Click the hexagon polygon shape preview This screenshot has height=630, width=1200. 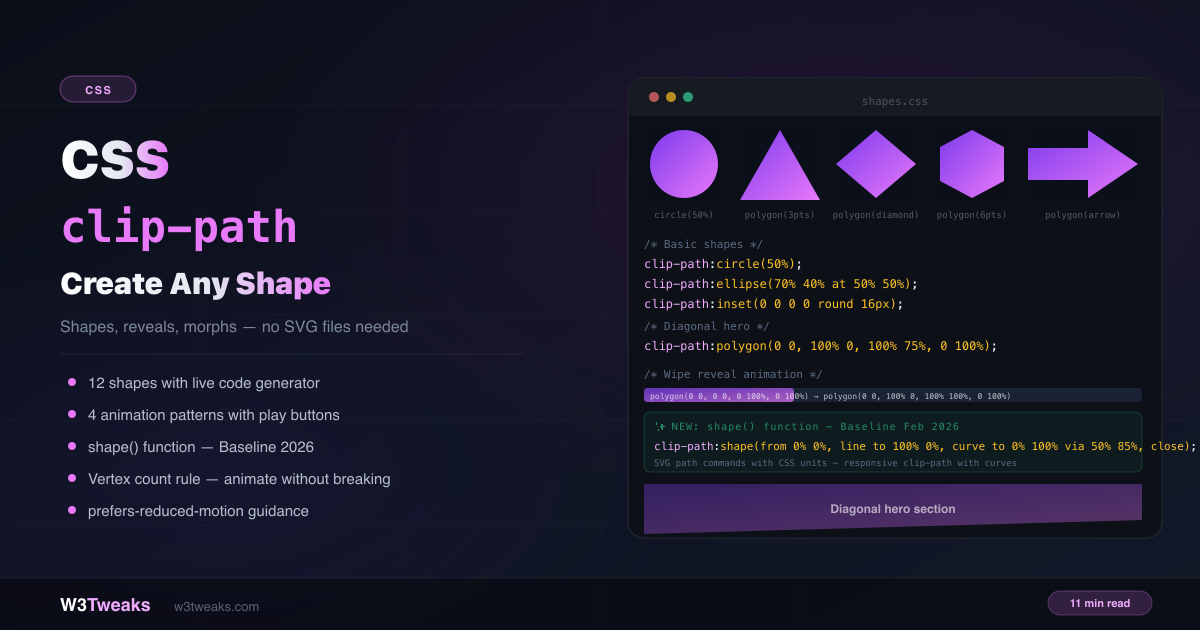tap(972, 164)
